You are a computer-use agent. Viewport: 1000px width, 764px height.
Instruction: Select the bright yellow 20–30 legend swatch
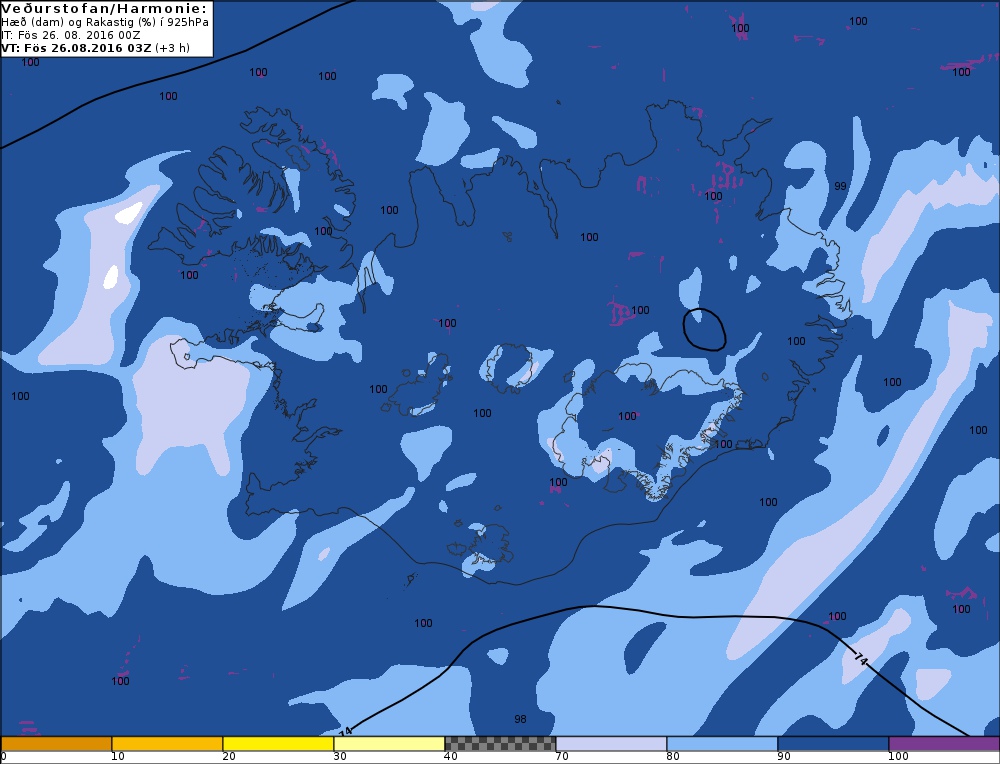(x=278, y=744)
